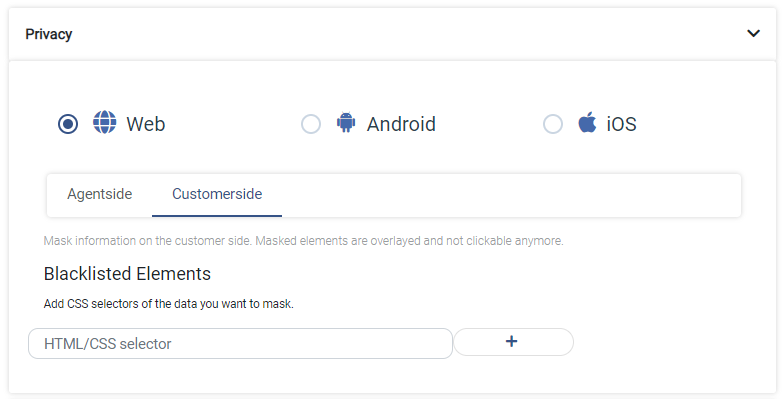Click the Privacy header bar empty area
784x399 pixels.
(400, 34)
